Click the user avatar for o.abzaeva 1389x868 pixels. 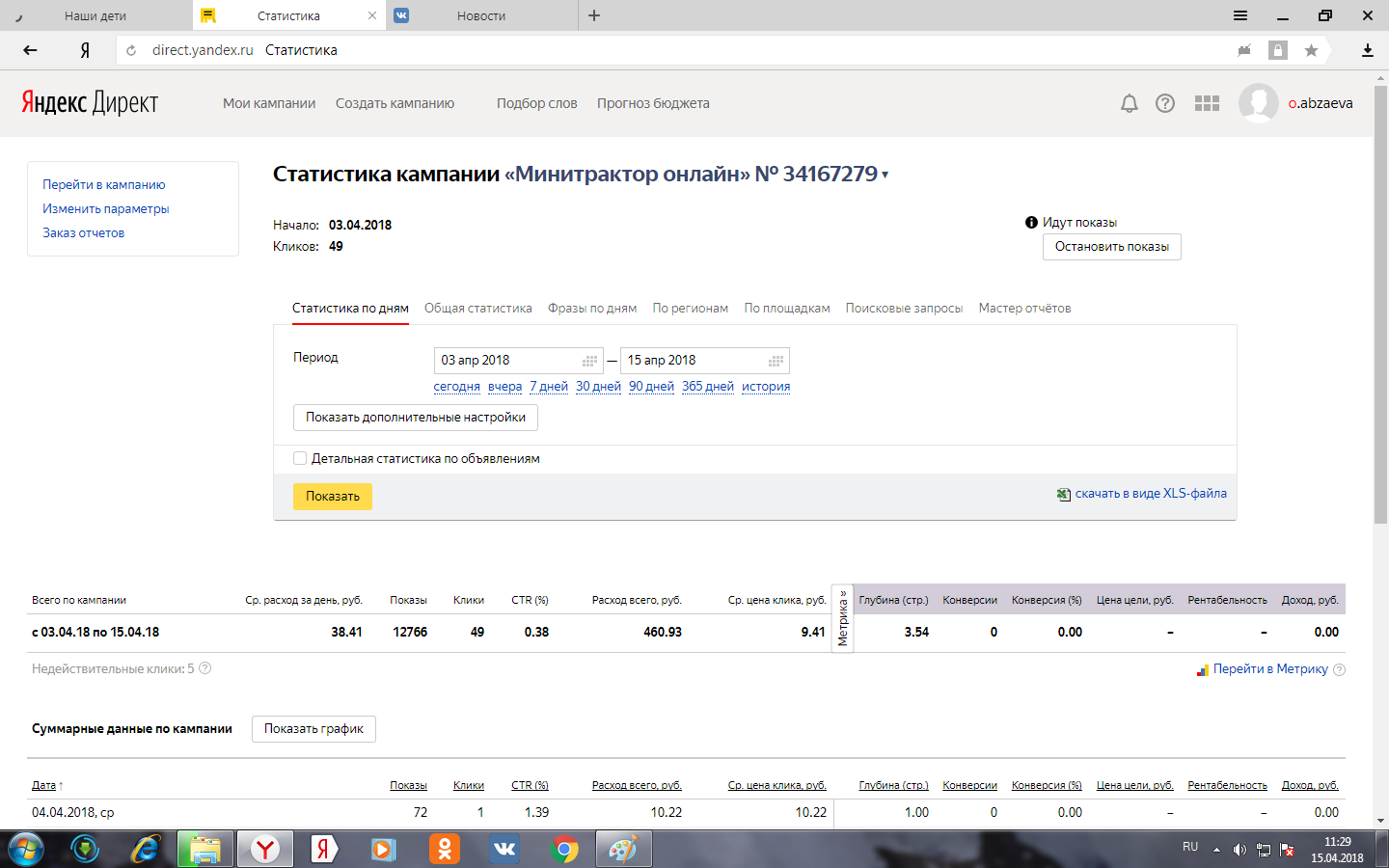click(1258, 103)
